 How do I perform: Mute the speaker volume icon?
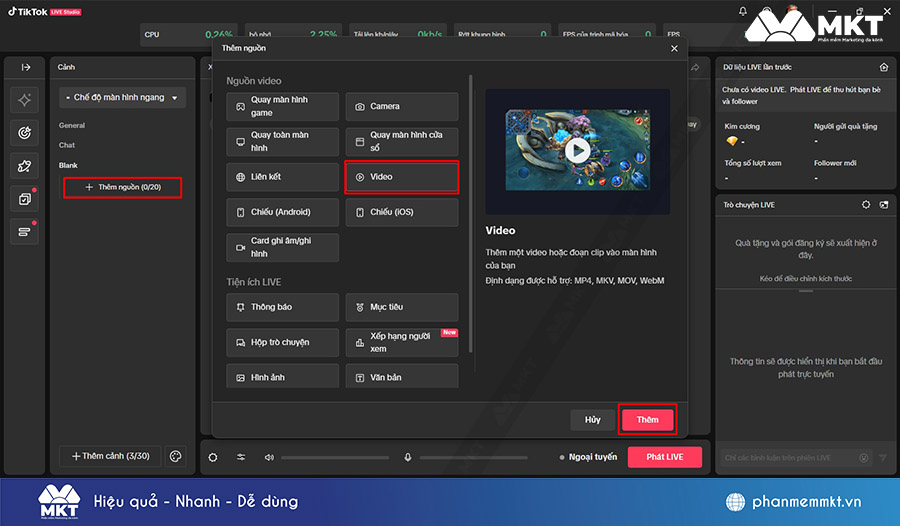pyautogui.click(x=269, y=457)
